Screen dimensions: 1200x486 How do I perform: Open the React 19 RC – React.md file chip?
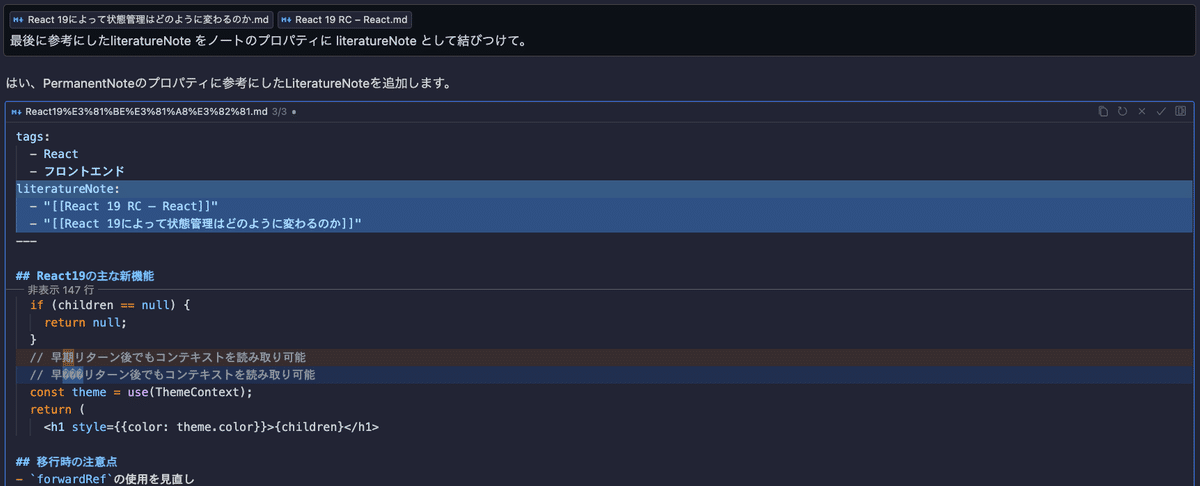pyautogui.click(x=344, y=19)
